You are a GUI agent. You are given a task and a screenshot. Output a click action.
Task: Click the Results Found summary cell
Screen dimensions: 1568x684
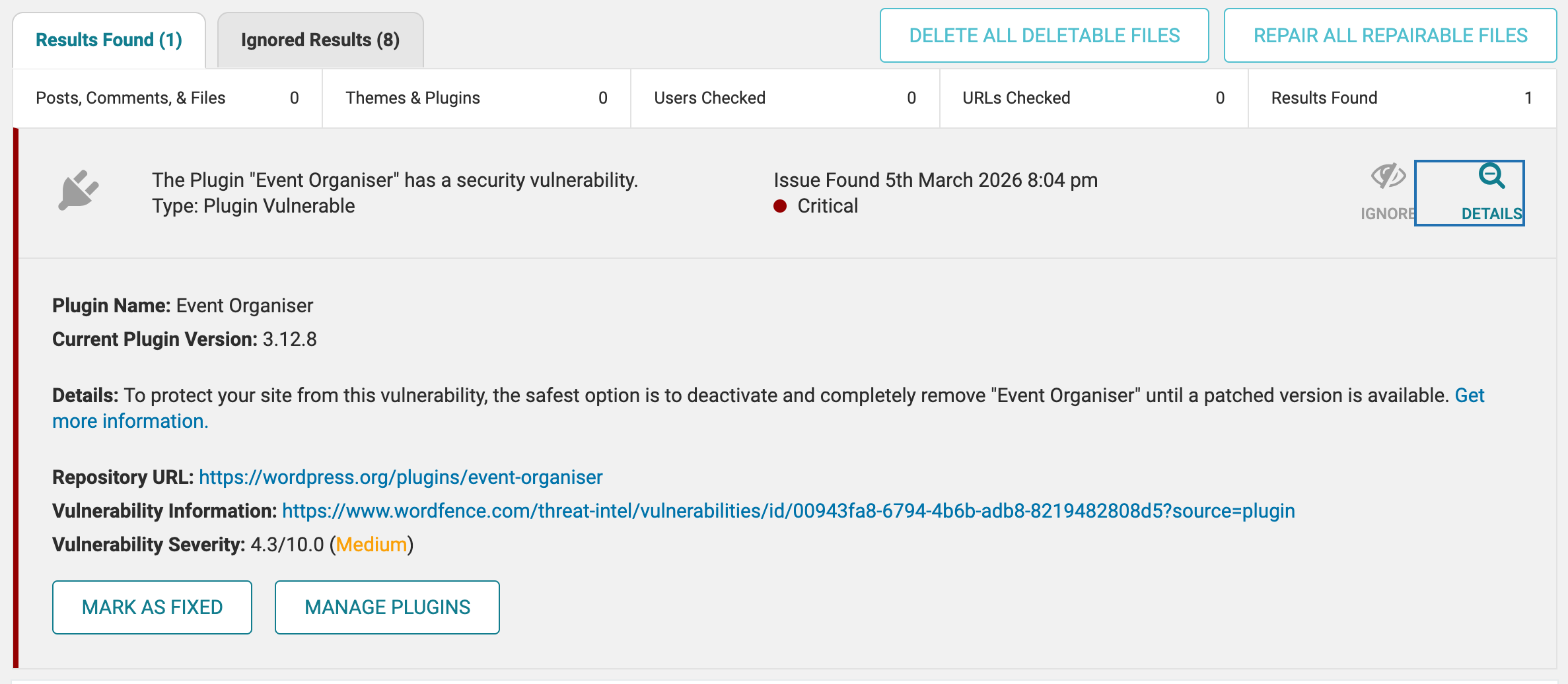point(1402,98)
